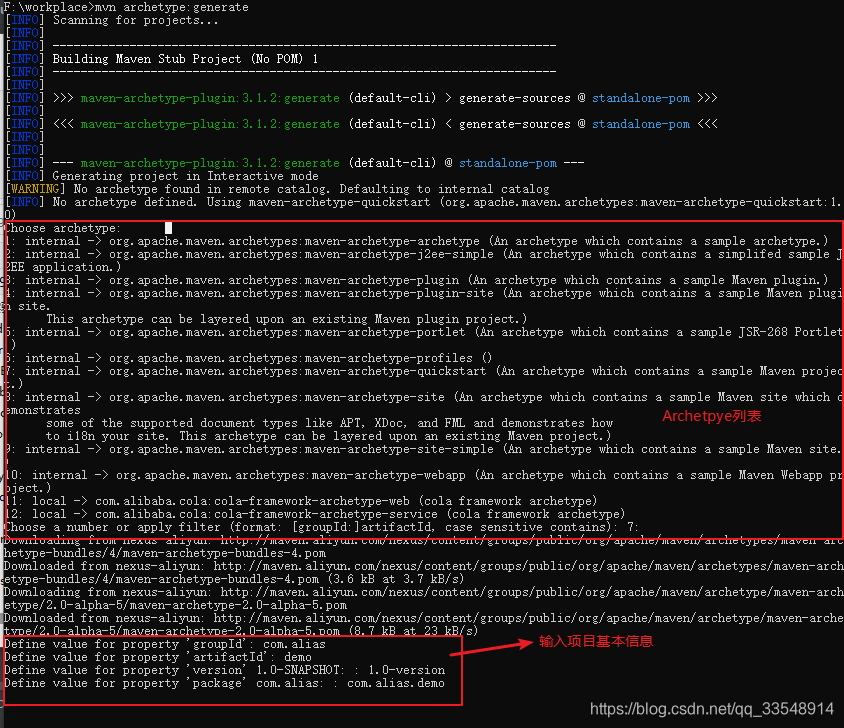Click download stat '(3.6 kB at 3.7 kB/s)'

(x=395, y=579)
